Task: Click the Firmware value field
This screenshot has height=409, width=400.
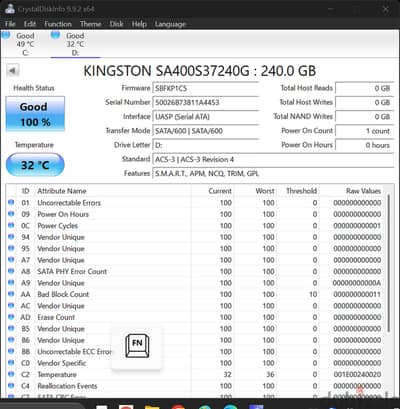Action: [205, 88]
